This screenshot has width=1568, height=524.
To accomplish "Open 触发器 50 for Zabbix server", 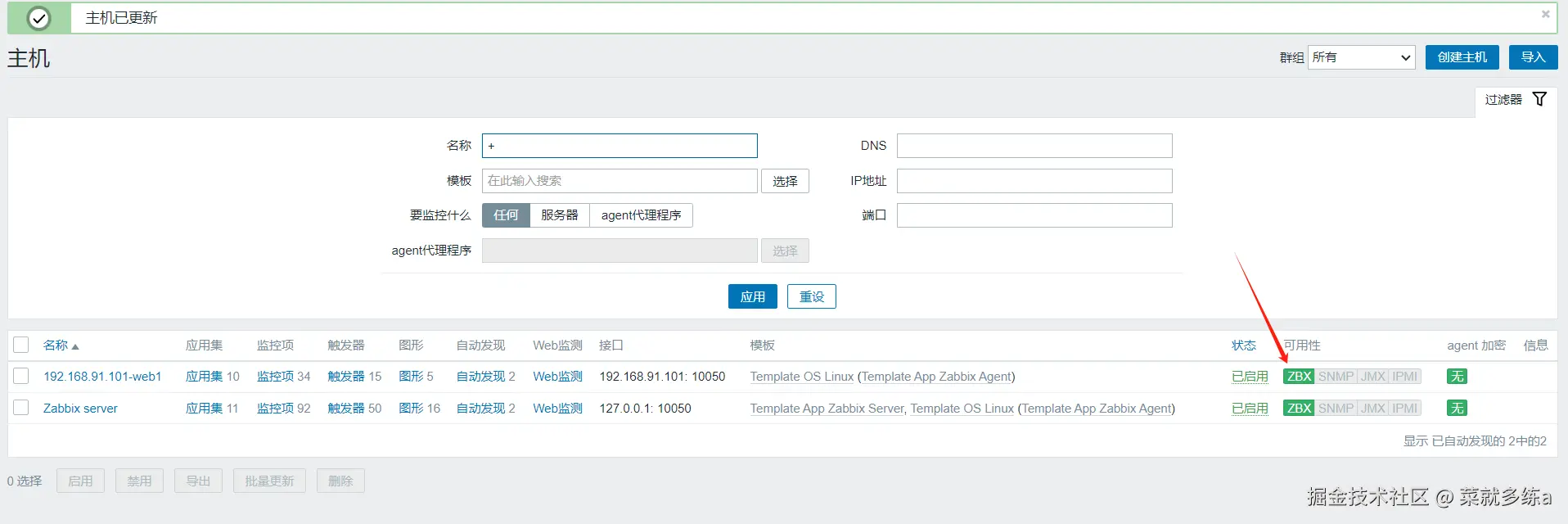I will pyautogui.click(x=346, y=409).
